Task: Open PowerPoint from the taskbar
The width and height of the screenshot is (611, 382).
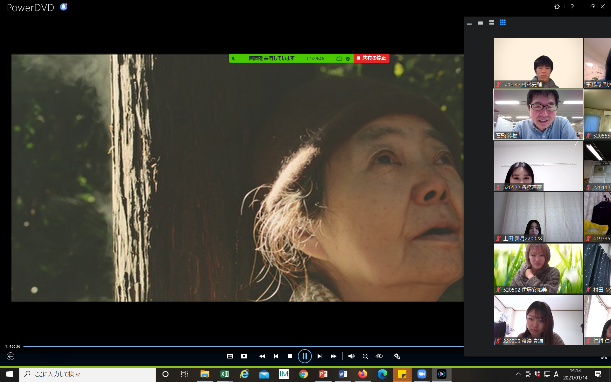Action: (323, 375)
